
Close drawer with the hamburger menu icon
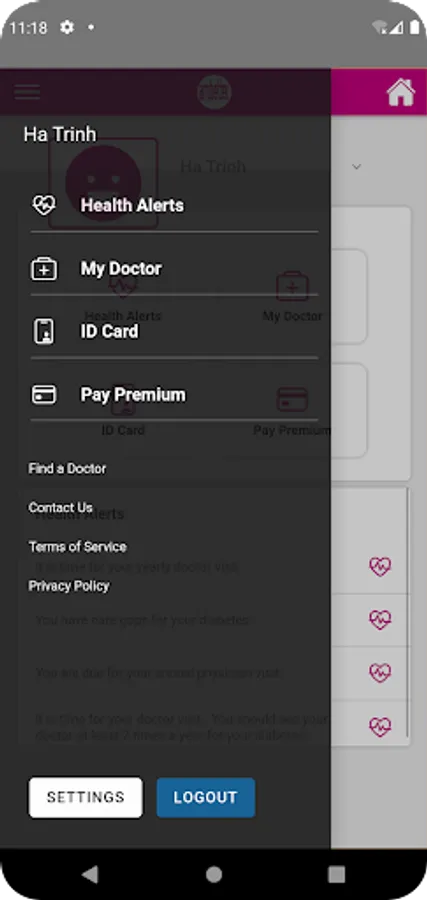(27, 92)
